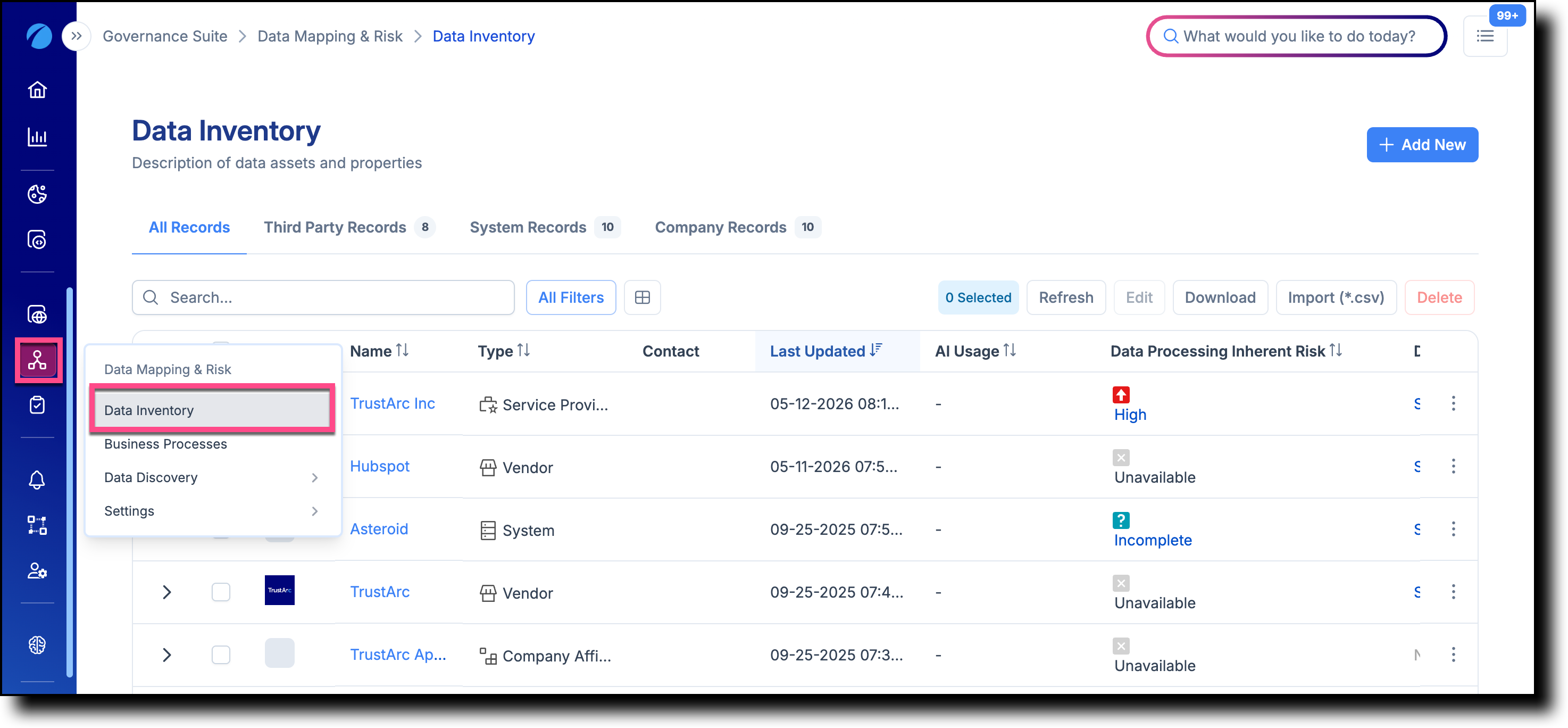Select the TrustArc vendor row checkbox
Viewport: 1568px width, 728px height.
click(221, 592)
